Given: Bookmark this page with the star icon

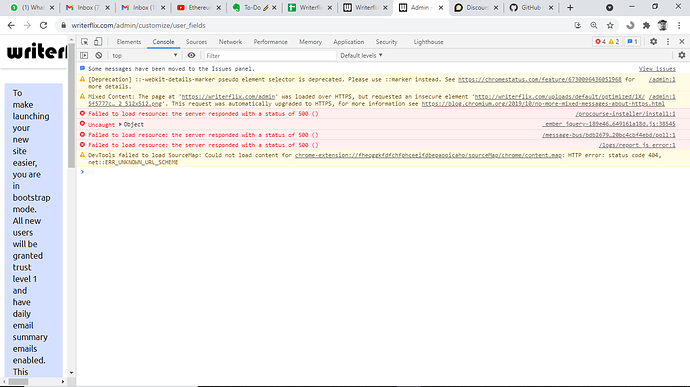Looking at the screenshot, I should click(610, 26).
